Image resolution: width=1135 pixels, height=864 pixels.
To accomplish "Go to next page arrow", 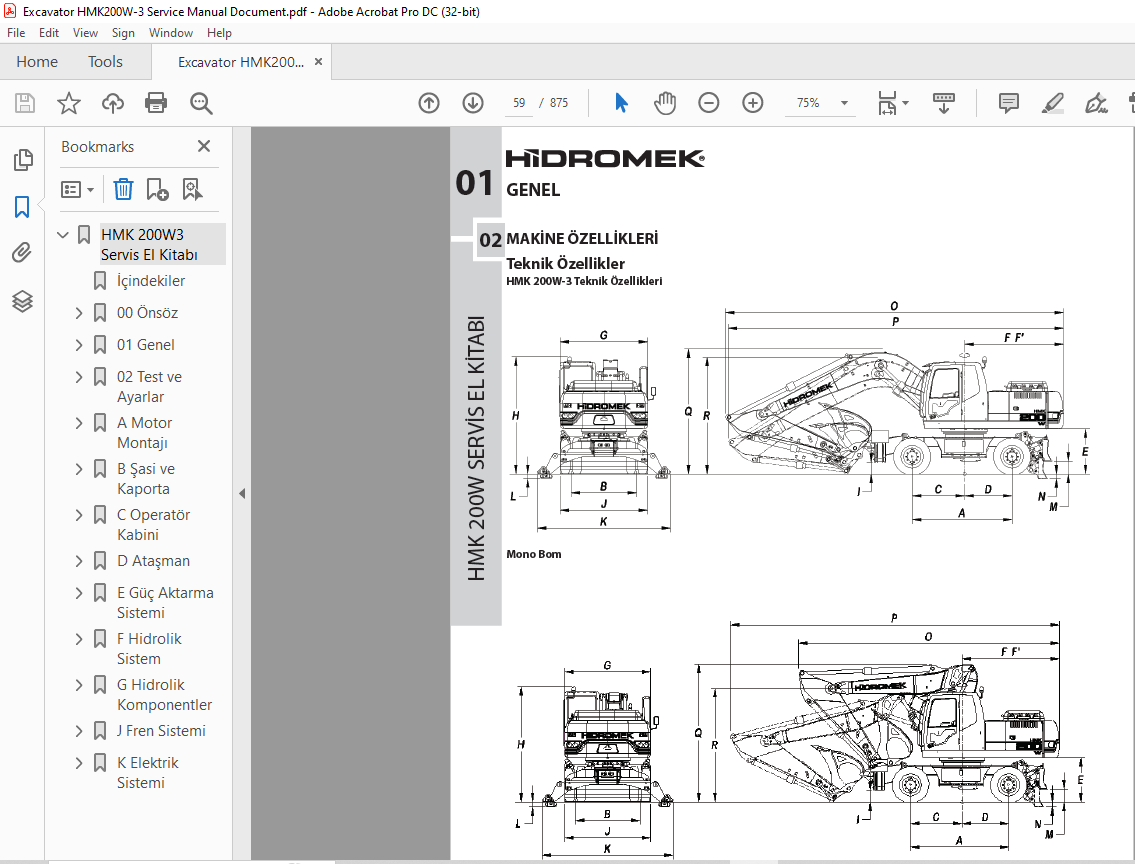I will [x=473, y=103].
